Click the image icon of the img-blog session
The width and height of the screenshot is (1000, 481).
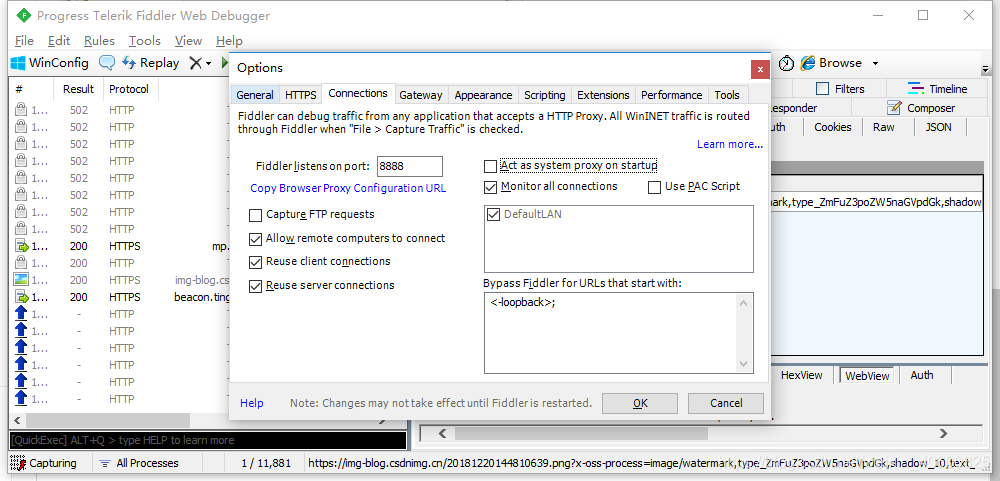click(21, 279)
